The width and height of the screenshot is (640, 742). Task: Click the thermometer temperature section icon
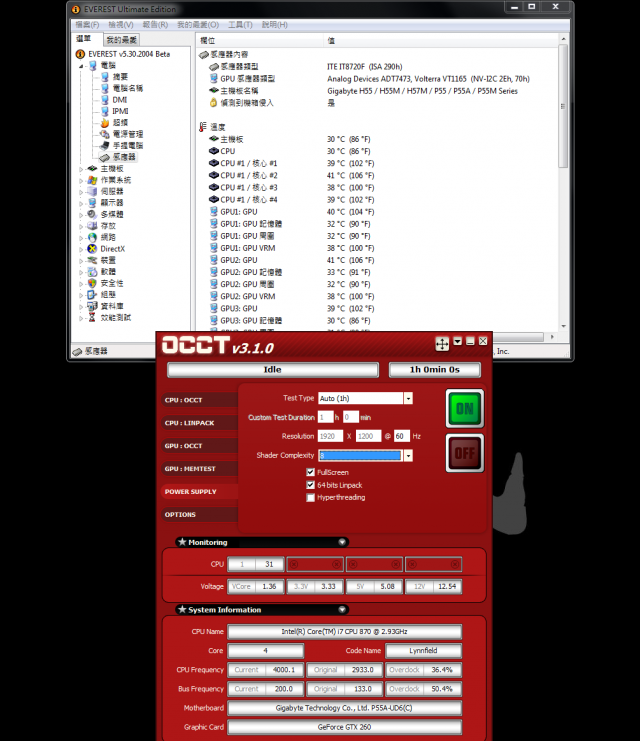[x=203, y=127]
